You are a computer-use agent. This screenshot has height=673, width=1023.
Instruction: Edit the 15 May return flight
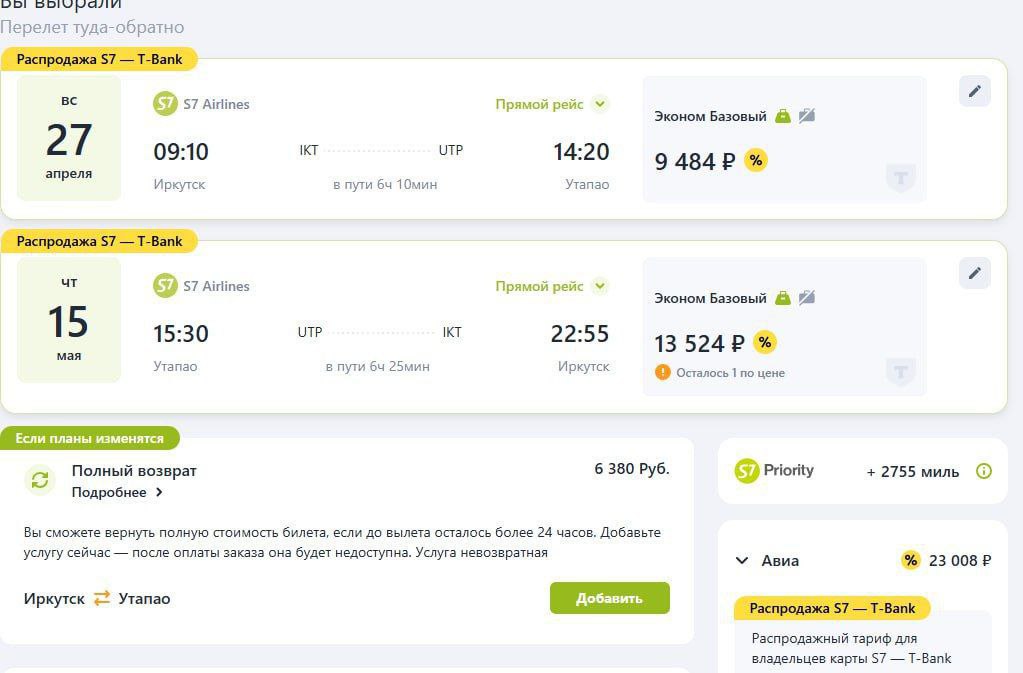[x=975, y=273]
